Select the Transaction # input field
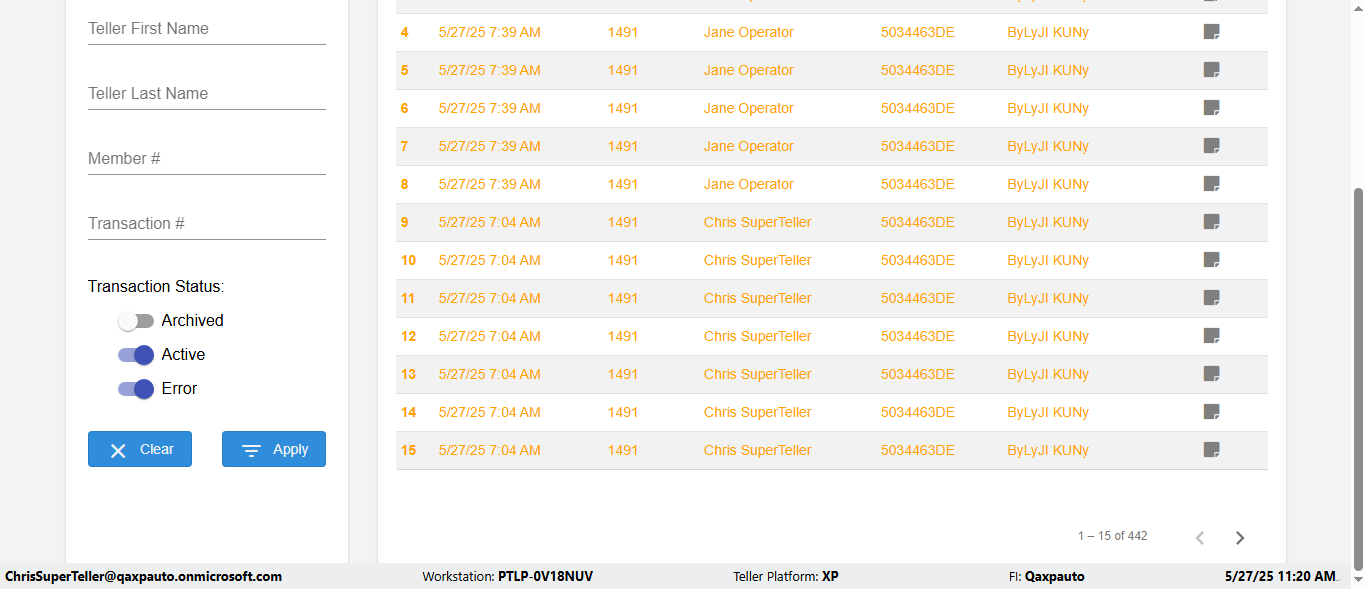This screenshot has height=589, width=1366. click(x=207, y=224)
